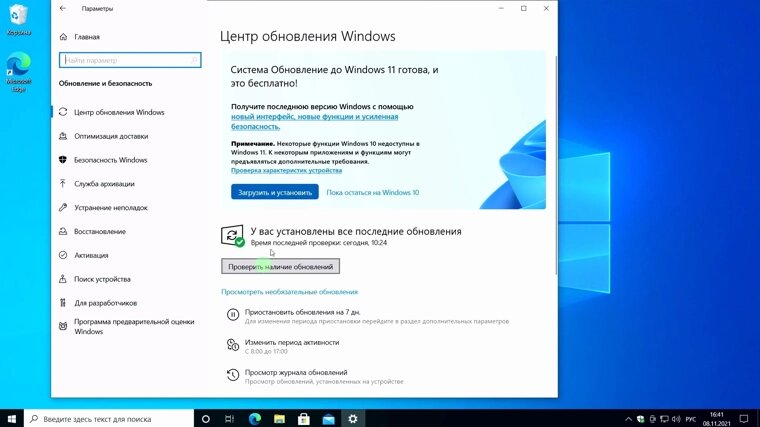Open Microsoft Store from taskbar

tap(304, 419)
